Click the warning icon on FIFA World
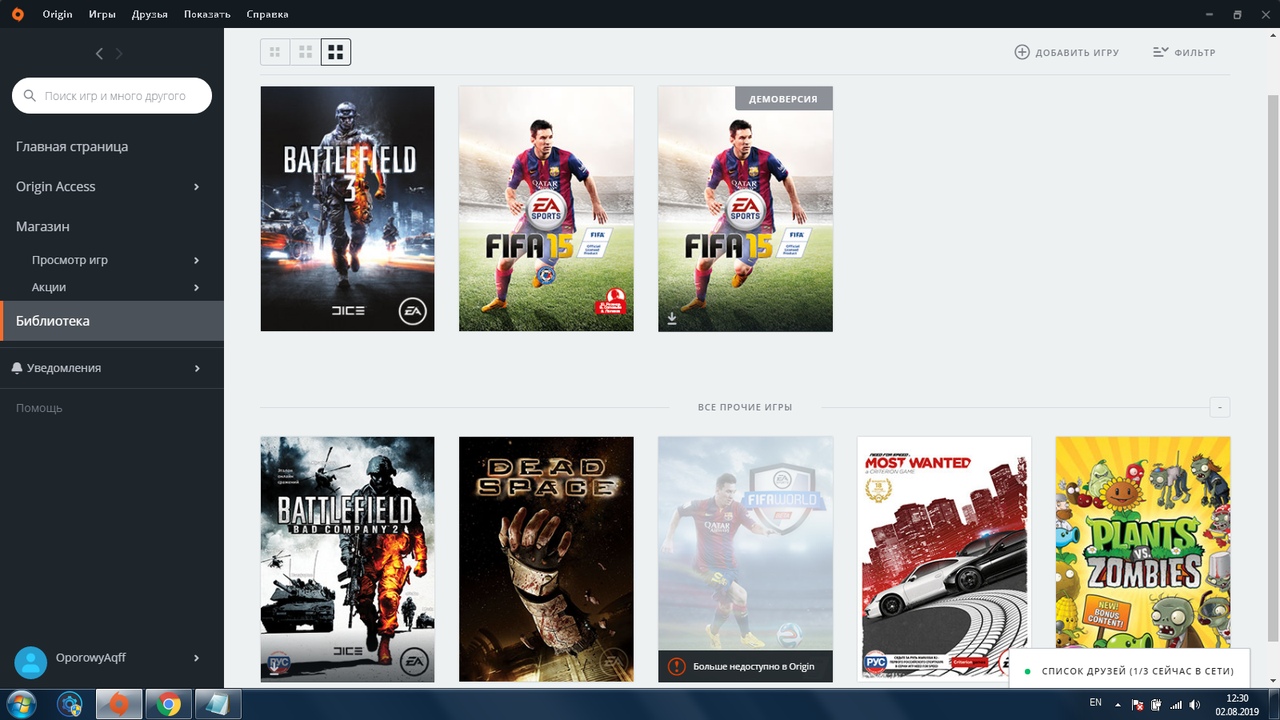This screenshot has height=720, width=1280. tap(677, 666)
